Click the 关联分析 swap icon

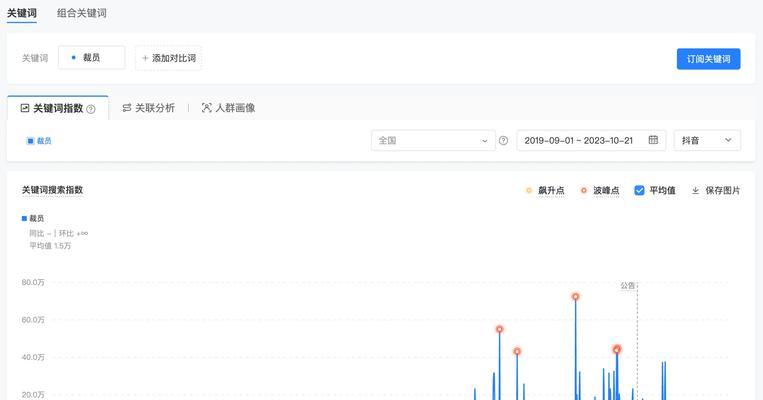point(127,108)
